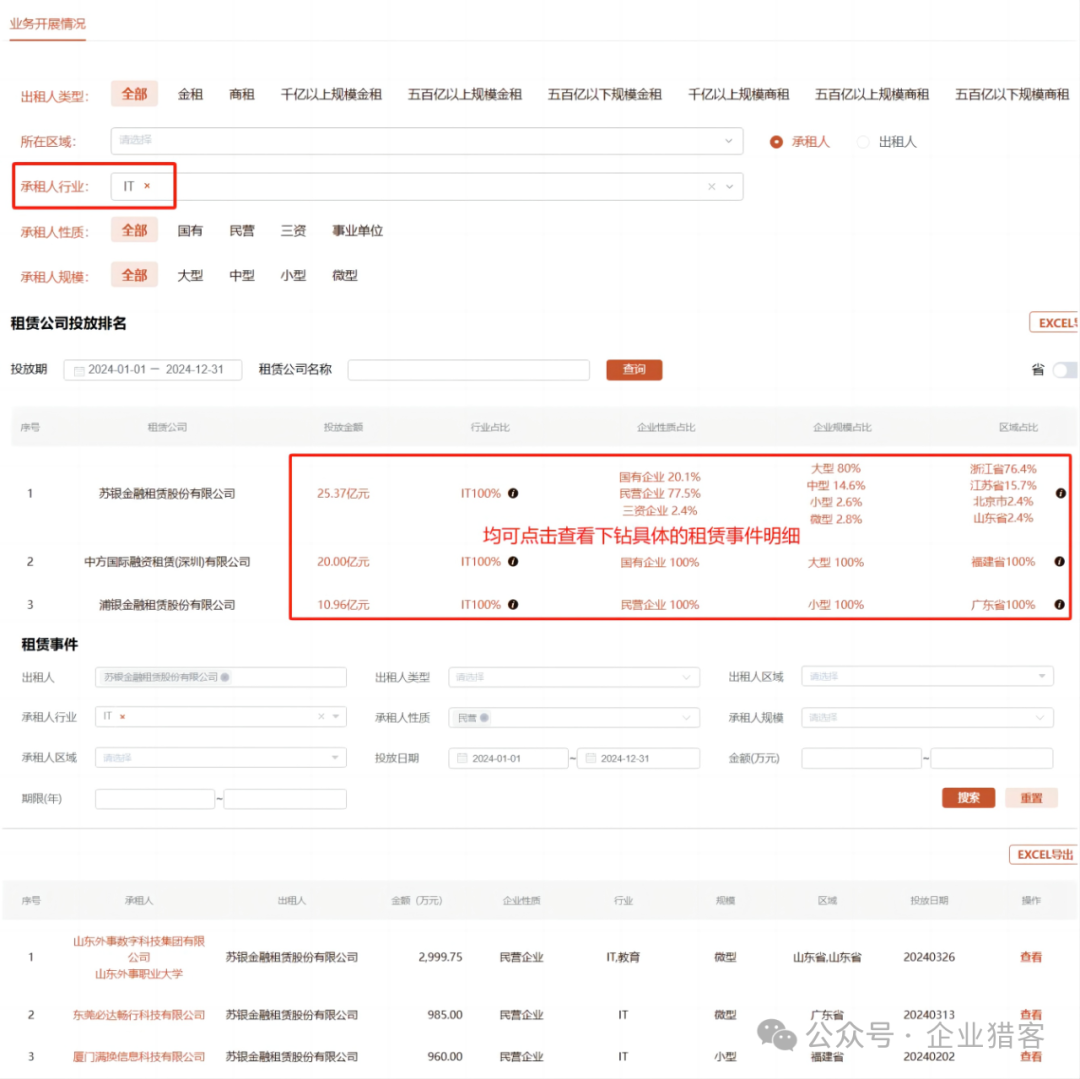Remove the IT tag in 承租人行业 filter
This screenshot has height=1079, width=1080.
147,186
